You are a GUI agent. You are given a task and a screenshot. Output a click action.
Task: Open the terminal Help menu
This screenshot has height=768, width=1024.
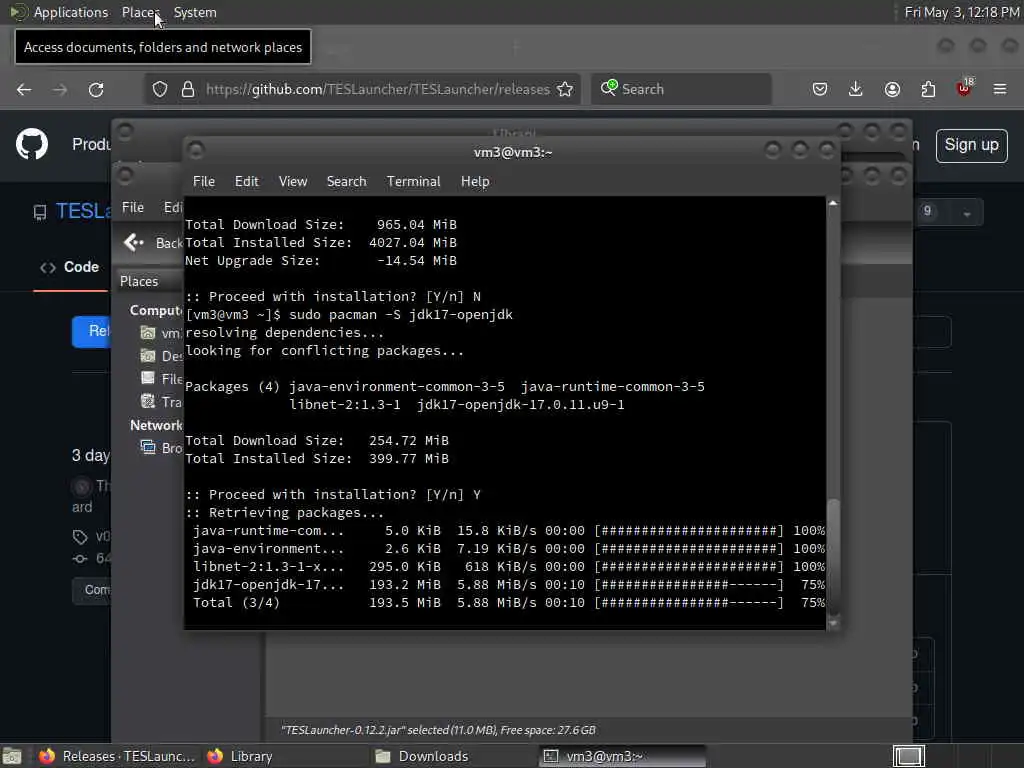point(475,182)
